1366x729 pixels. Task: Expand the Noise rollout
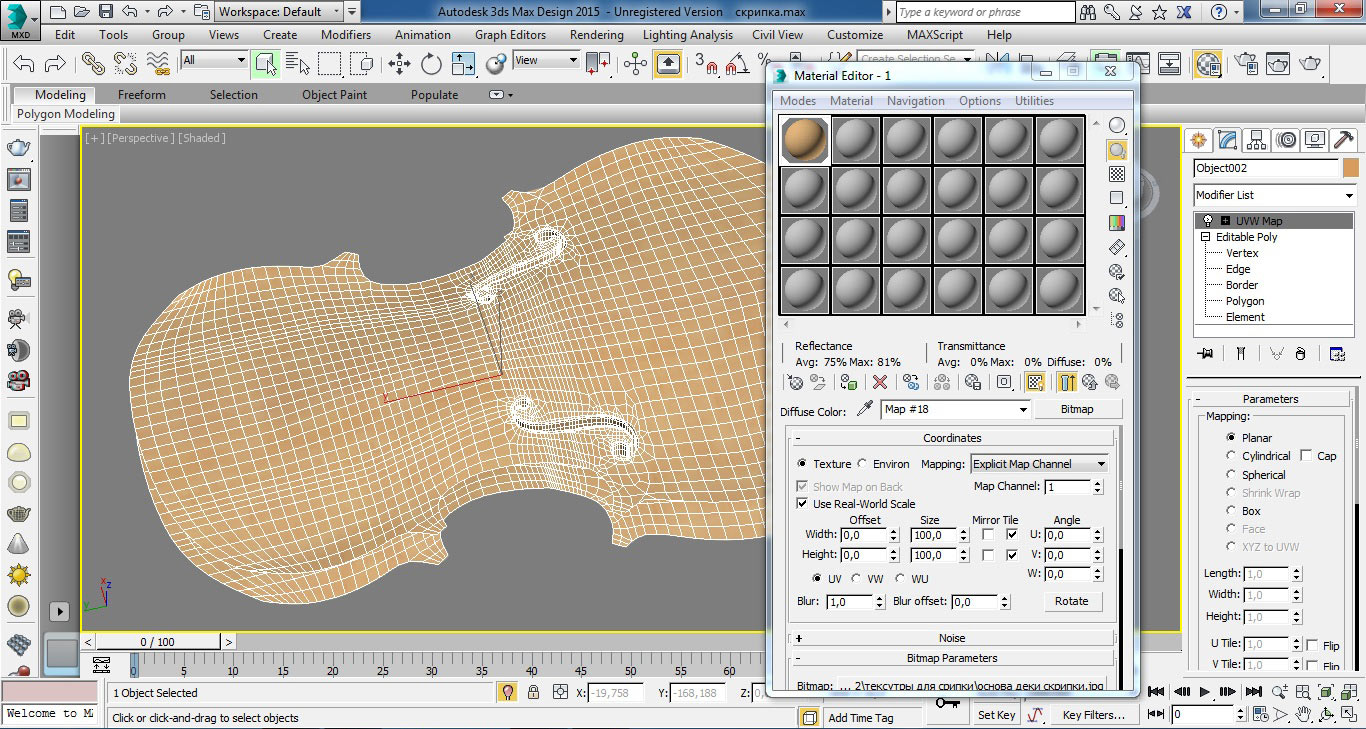[951, 638]
